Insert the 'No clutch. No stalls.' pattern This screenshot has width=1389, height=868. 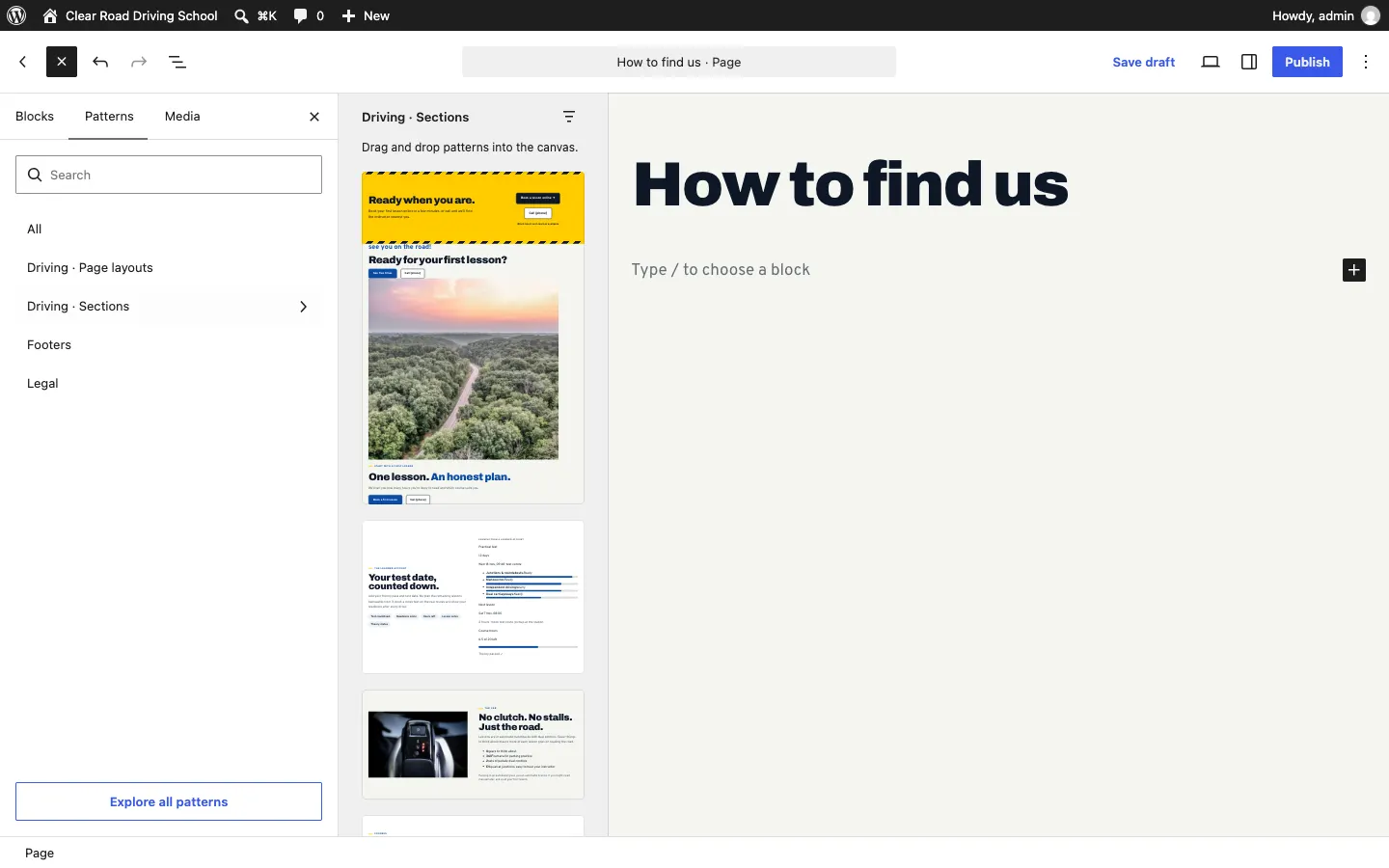pyautogui.click(x=474, y=745)
